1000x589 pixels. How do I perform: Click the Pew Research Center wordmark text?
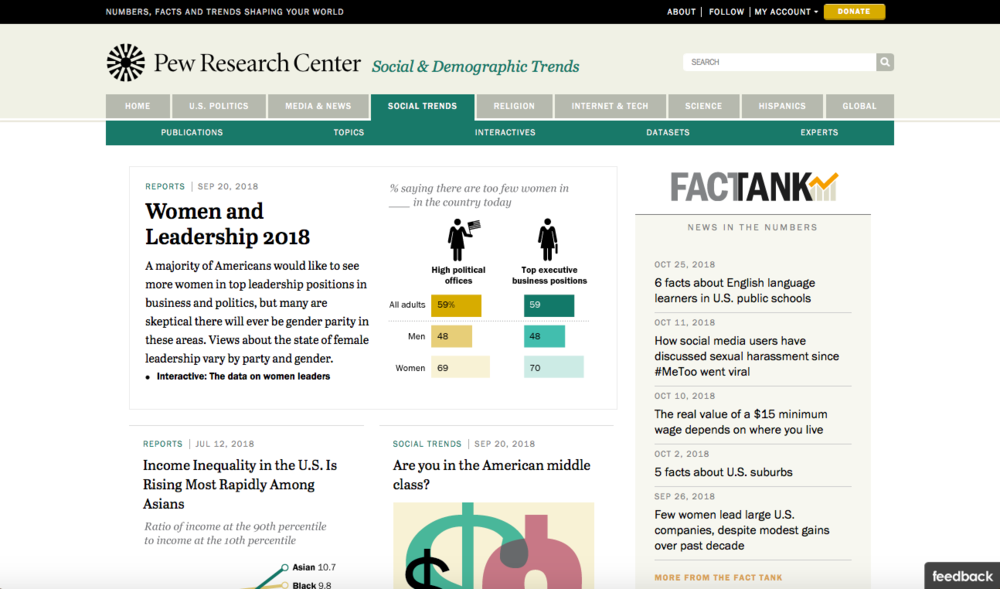pos(257,63)
